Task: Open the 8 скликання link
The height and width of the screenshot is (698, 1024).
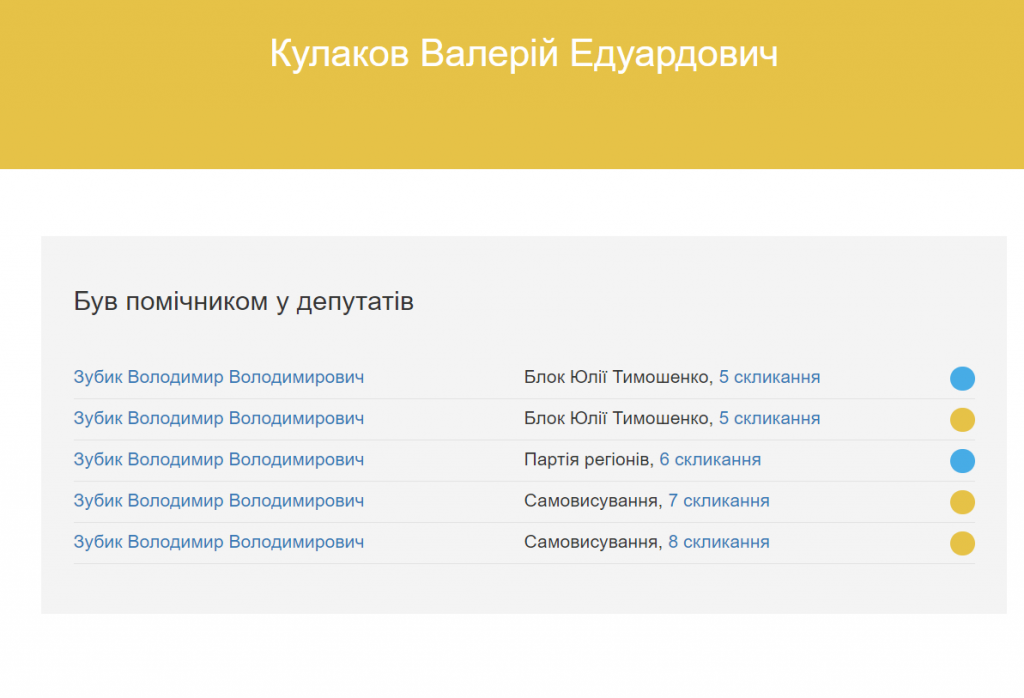Action: pyautogui.click(x=718, y=542)
